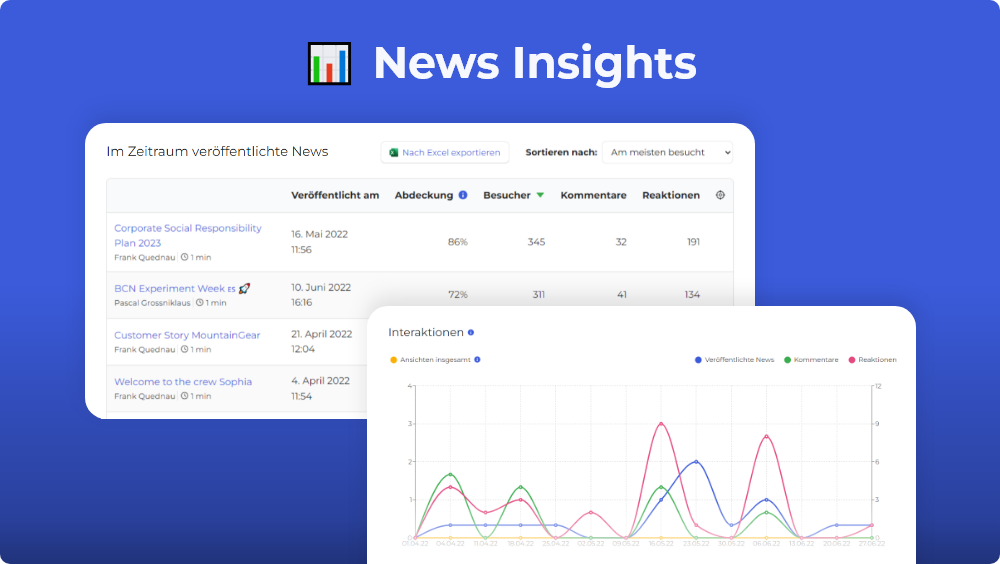Sort by Besucher column header
This screenshot has width=1000, height=564.
tap(506, 195)
